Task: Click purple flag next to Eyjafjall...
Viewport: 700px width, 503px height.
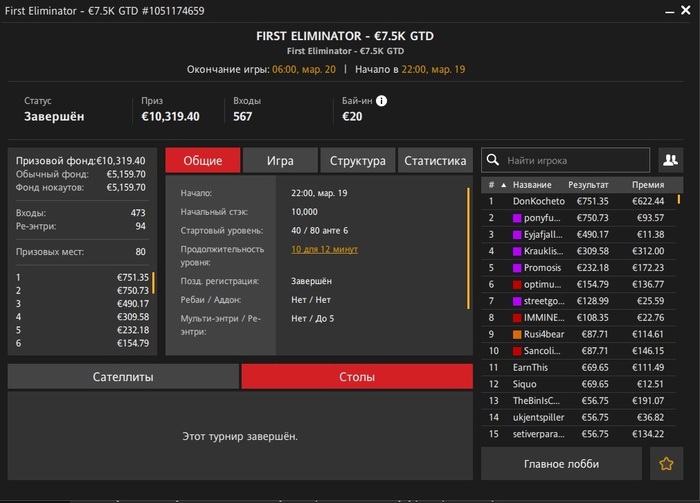Action: click(x=517, y=234)
